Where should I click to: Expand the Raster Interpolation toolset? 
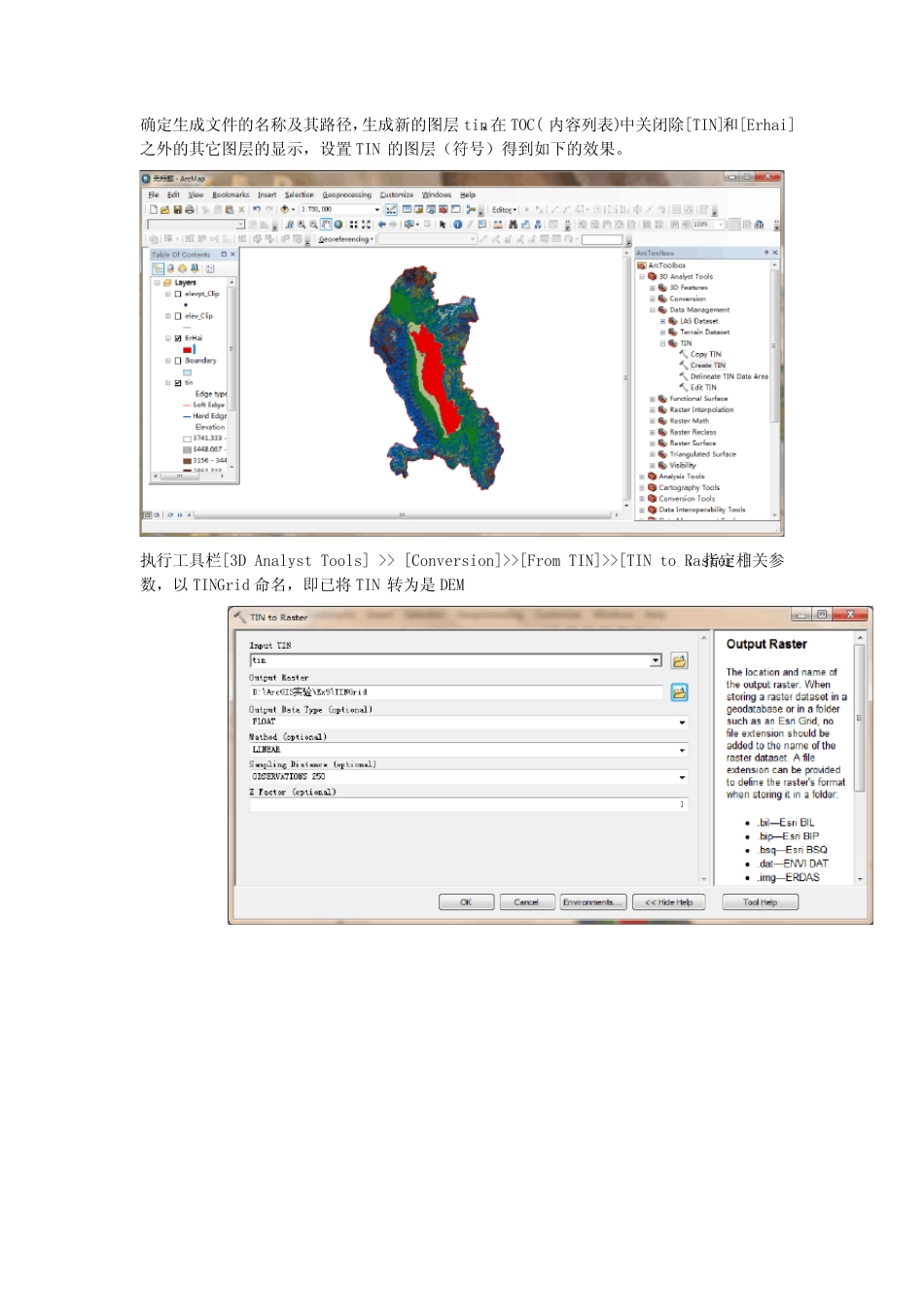click(x=653, y=410)
